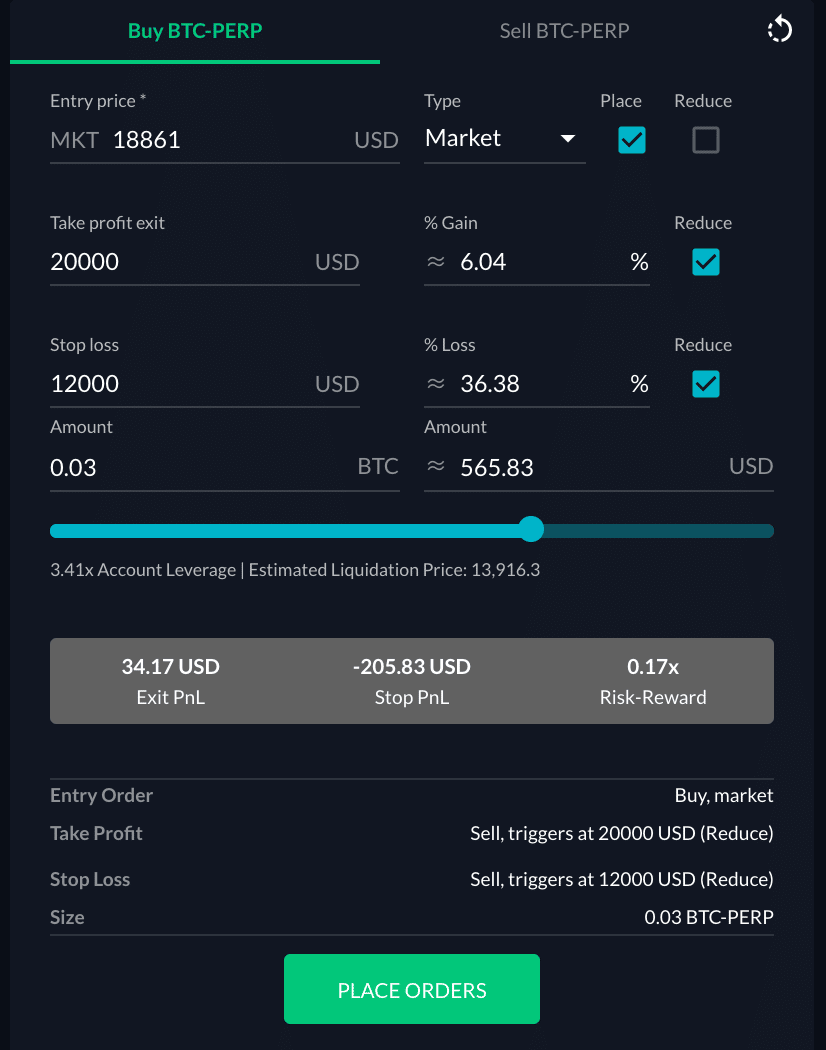
Task: Click the Stop PnL value
Action: tap(412, 666)
